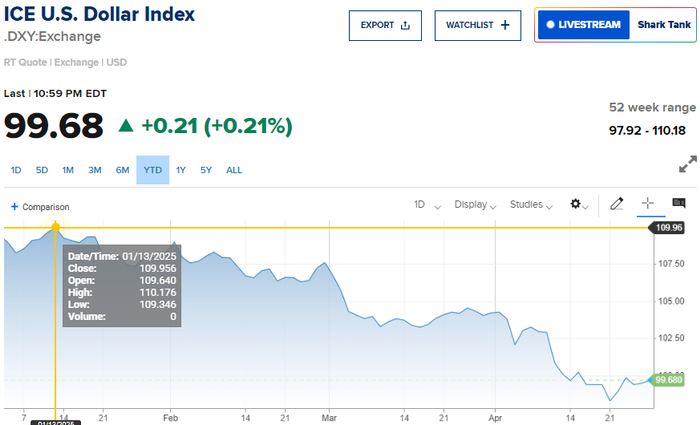The image size is (700, 425).
Task: Select the 1Y time range
Action: (181, 170)
